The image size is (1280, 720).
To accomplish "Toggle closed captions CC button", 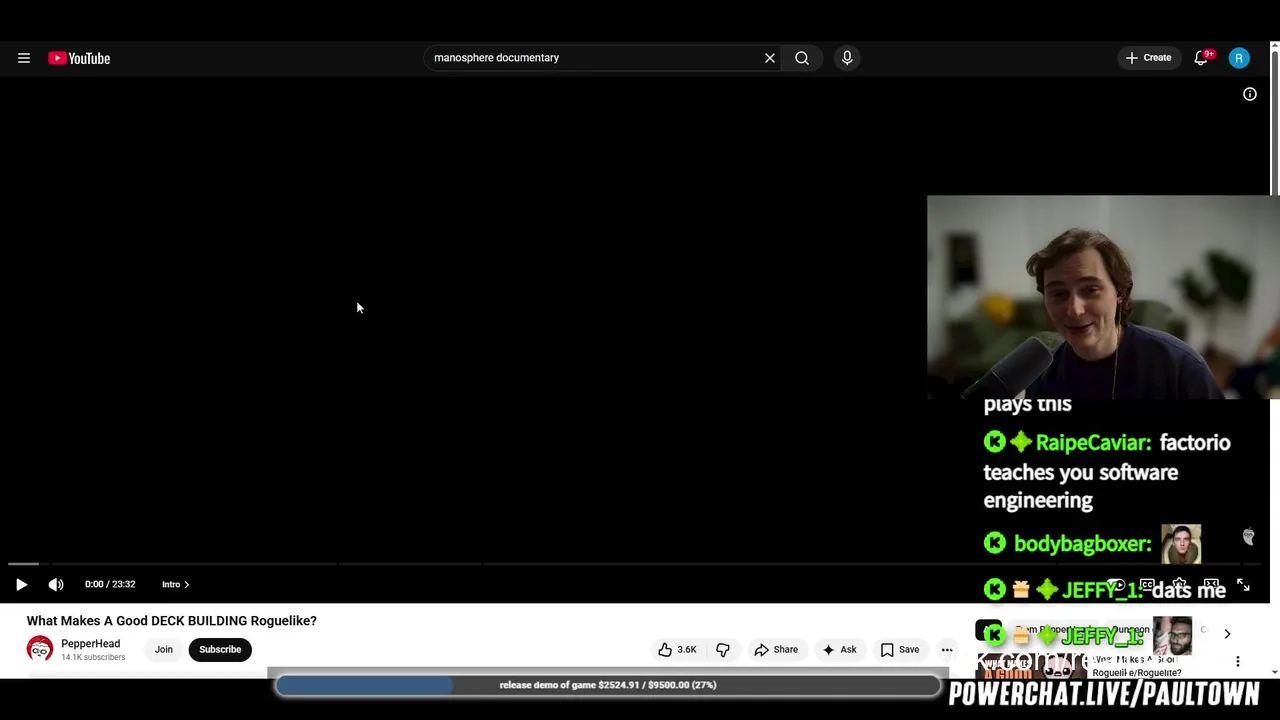I will coord(1147,585).
